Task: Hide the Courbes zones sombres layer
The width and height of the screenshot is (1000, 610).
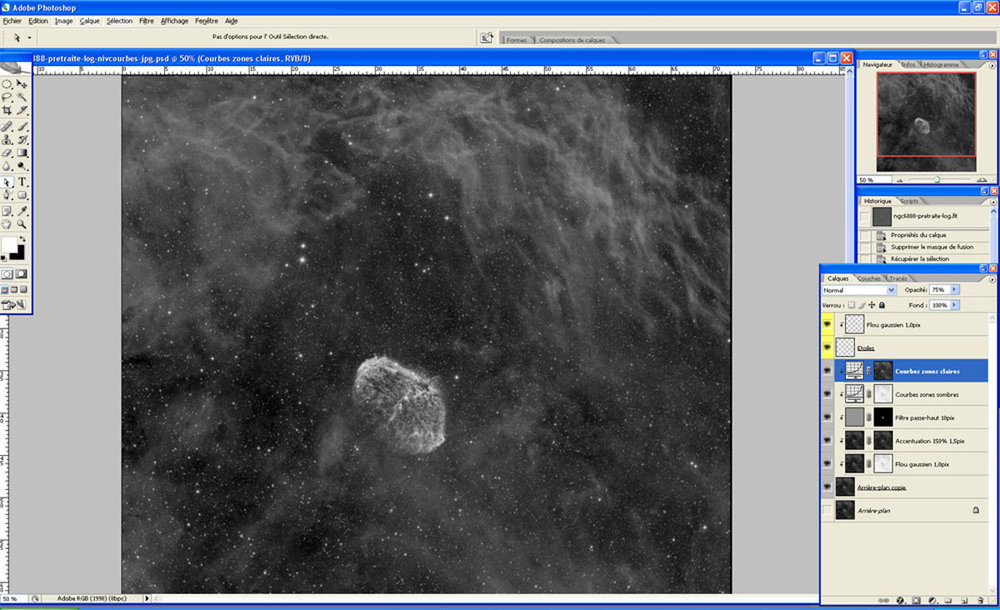Action: [826, 394]
